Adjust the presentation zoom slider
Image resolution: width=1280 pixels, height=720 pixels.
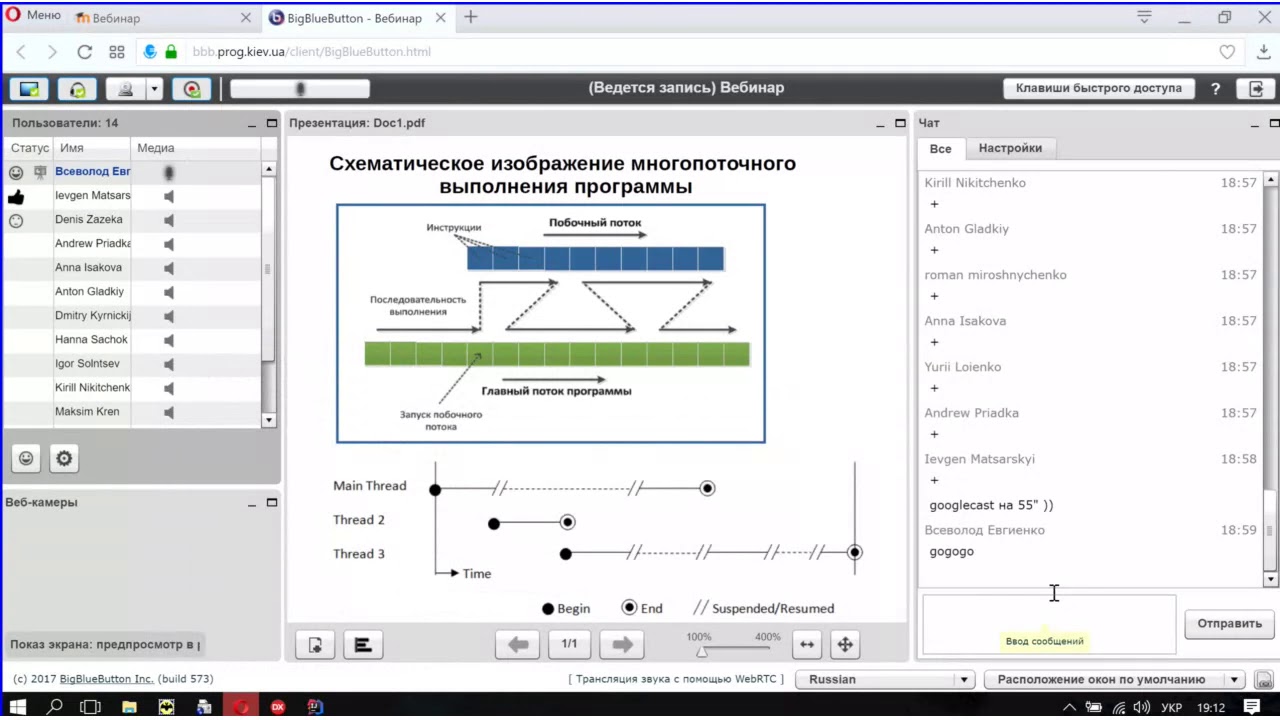(x=702, y=652)
